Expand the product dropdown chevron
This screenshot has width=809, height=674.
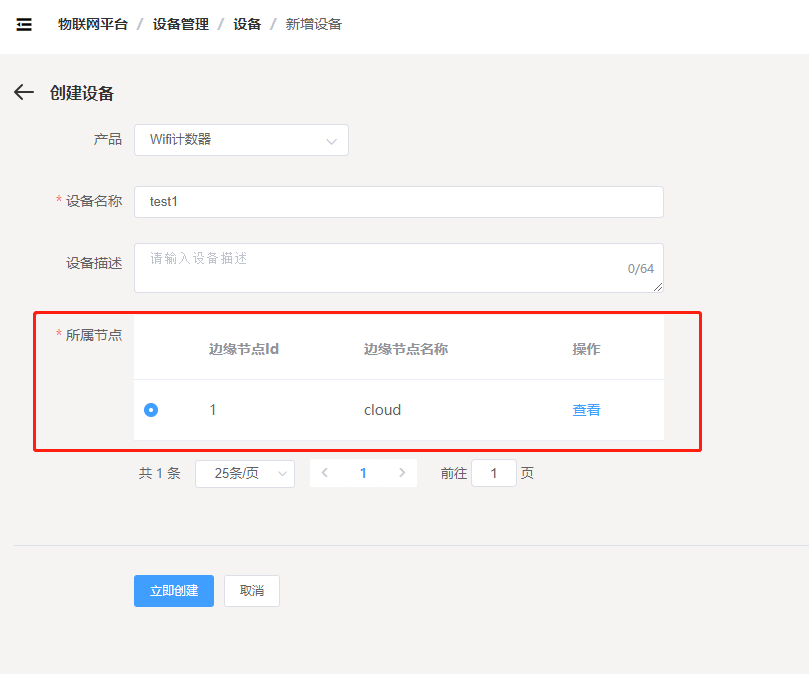pos(332,141)
